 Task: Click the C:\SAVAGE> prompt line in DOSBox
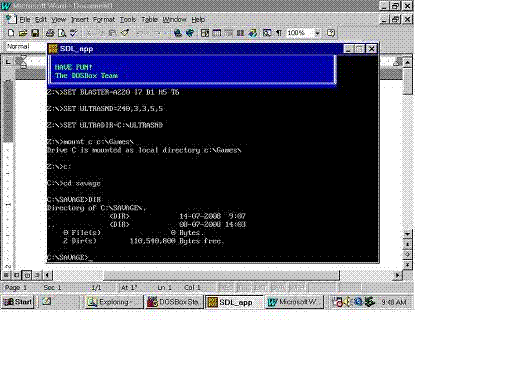pyautogui.click(x=70, y=257)
